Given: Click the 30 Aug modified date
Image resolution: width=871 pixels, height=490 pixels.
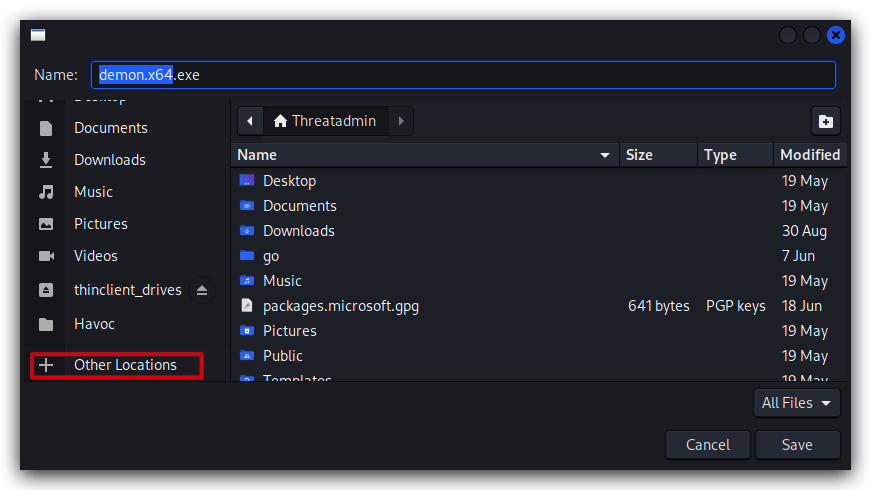Looking at the screenshot, I should (x=804, y=231).
